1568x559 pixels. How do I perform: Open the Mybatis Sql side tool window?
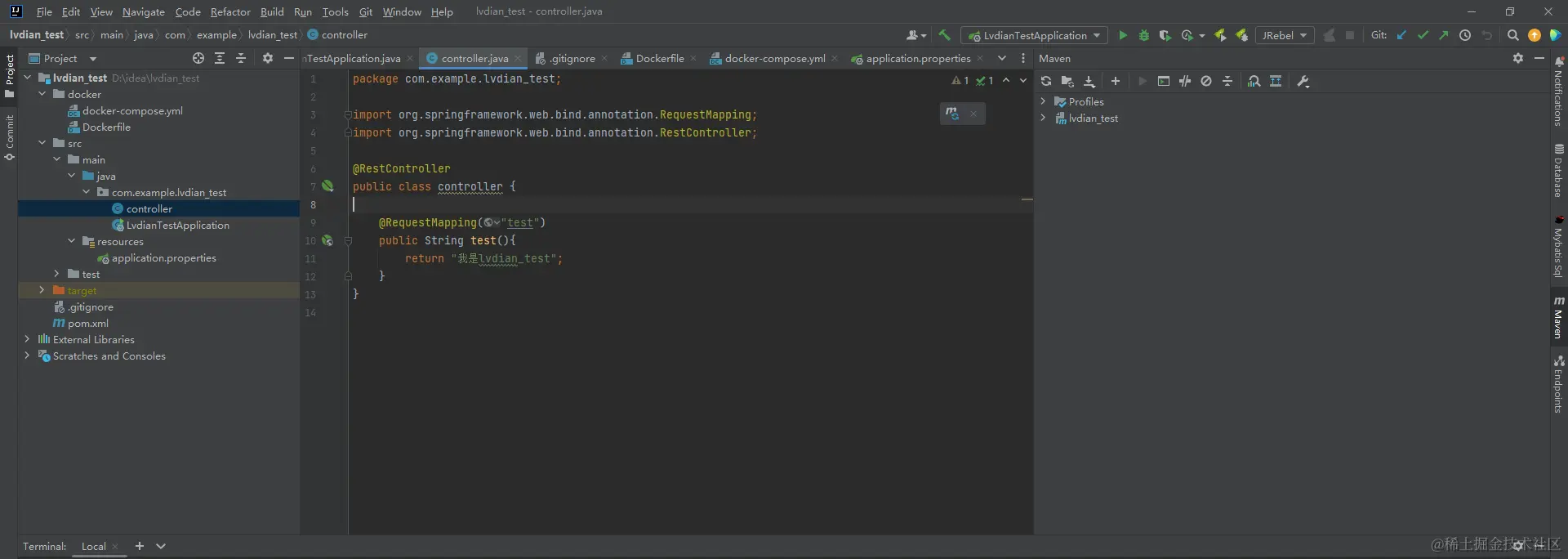coord(1559,247)
